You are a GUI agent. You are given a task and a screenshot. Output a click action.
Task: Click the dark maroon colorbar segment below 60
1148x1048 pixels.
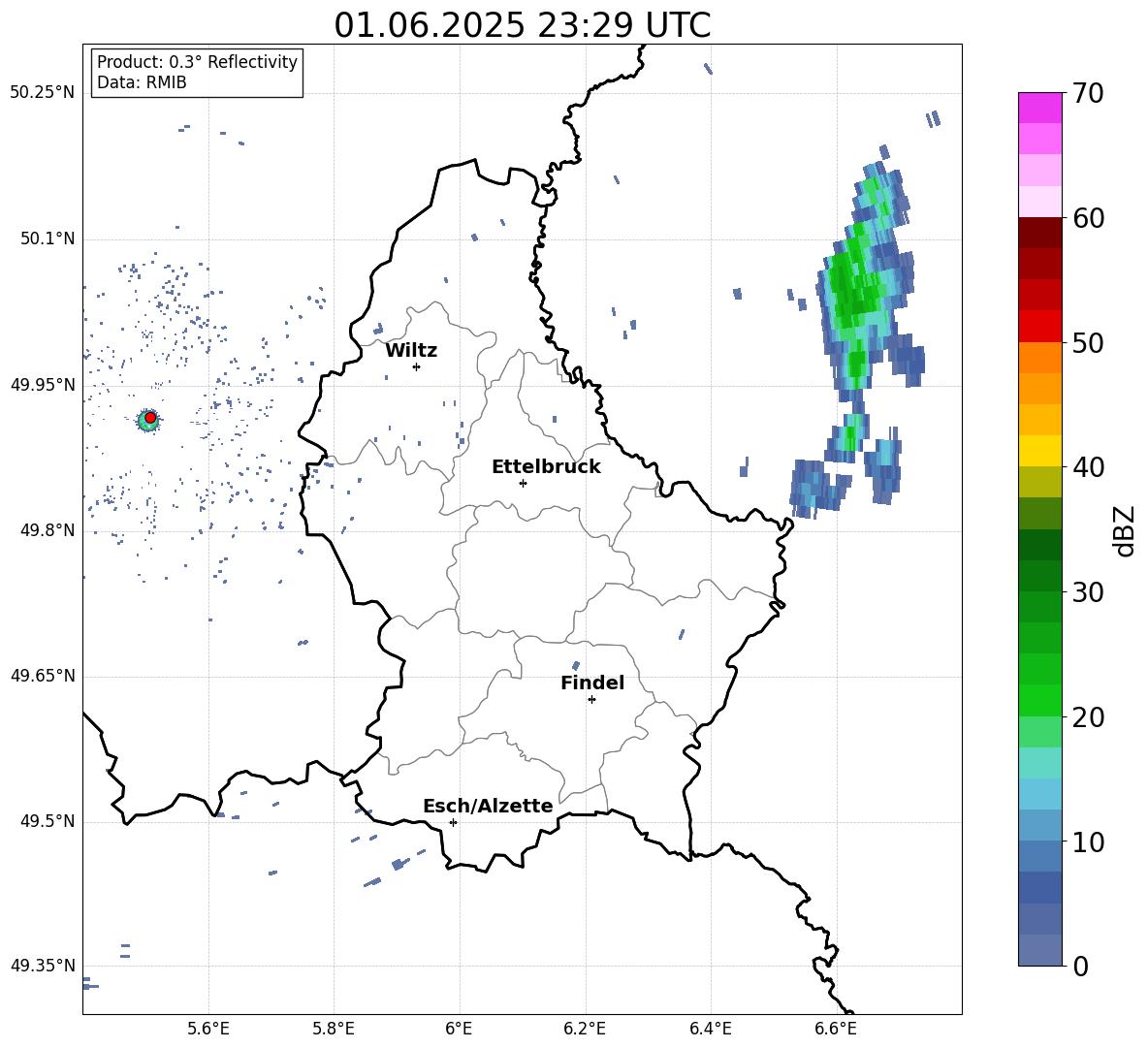[1040, 233]
